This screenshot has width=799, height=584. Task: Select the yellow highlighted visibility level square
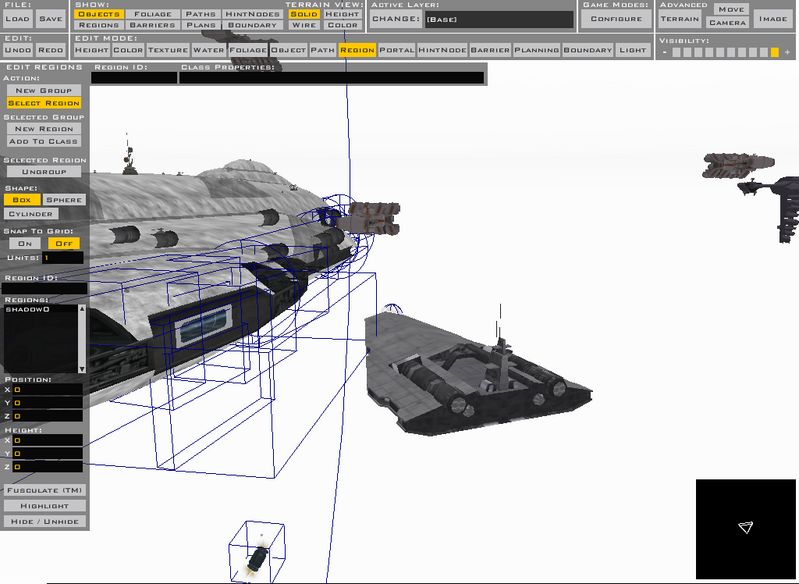[x=775, y=52]
